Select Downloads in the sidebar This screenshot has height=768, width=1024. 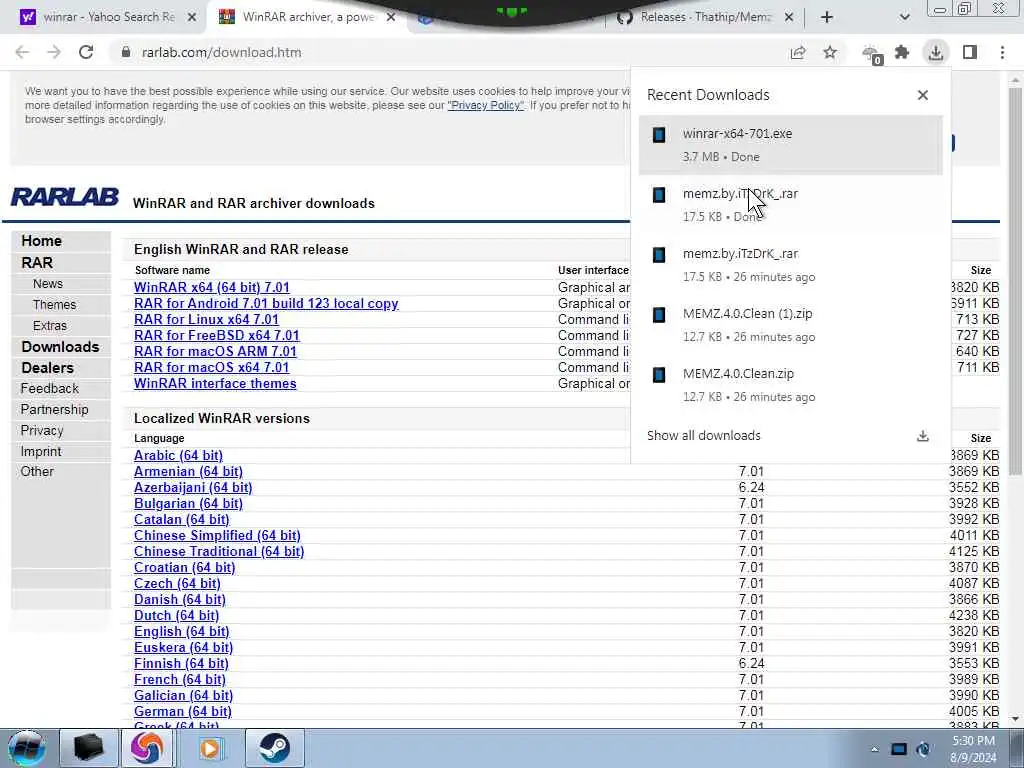[60, 347]
